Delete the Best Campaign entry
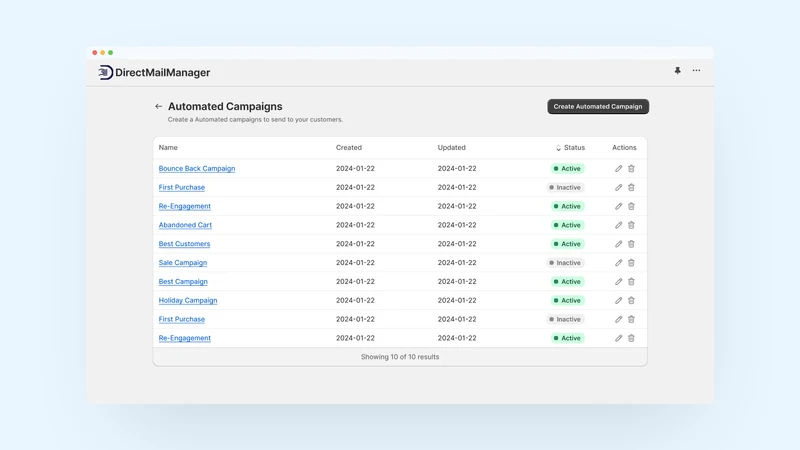The image size is (800, 450). point(631,282)
